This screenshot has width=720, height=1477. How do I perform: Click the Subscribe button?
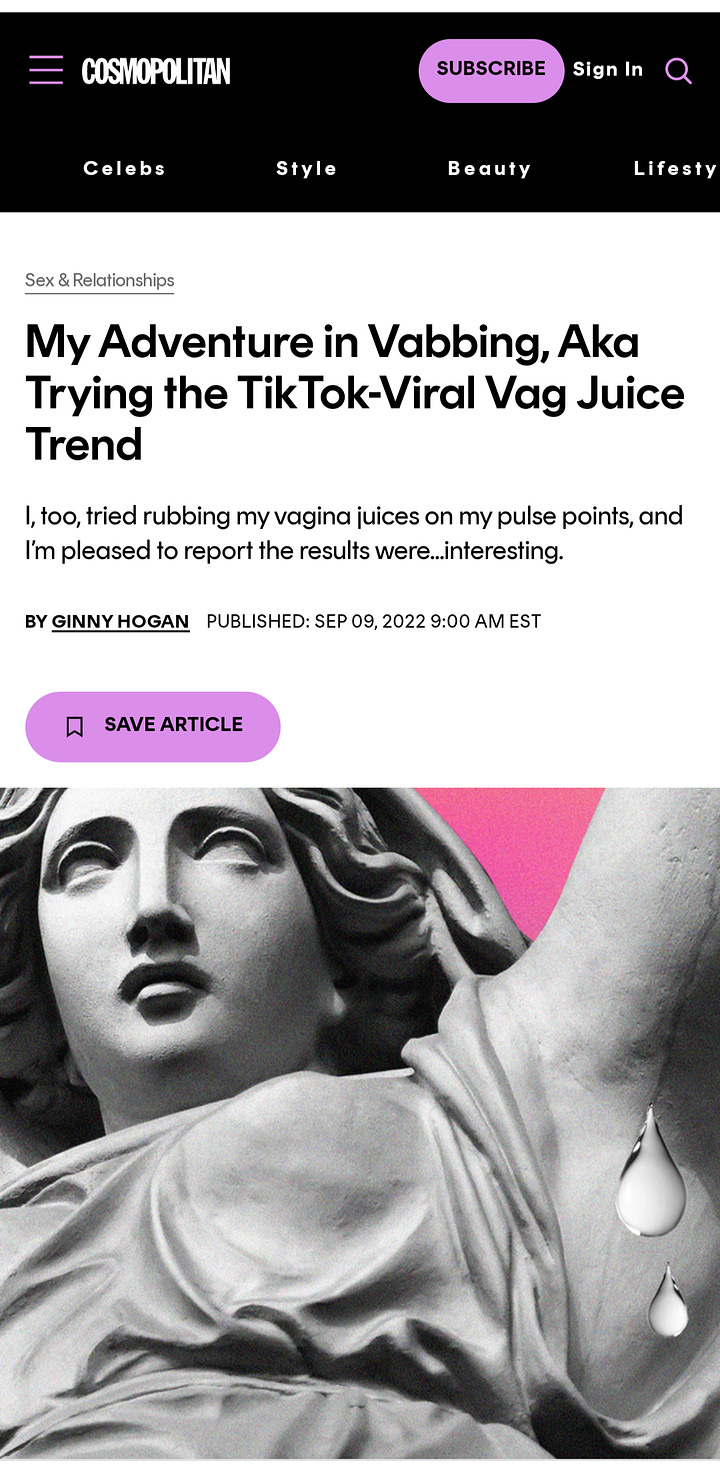pos(491,70)
